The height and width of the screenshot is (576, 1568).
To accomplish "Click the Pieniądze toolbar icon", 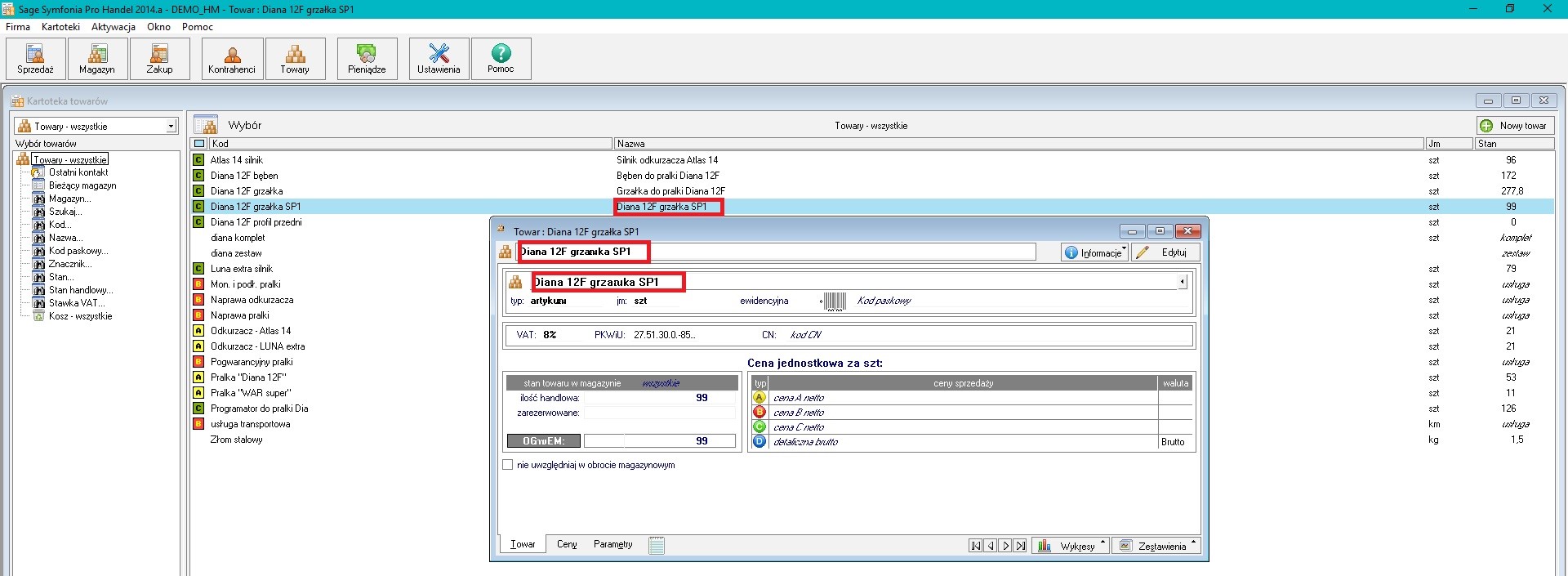I will pyautogui.click(x=367, y=59).
